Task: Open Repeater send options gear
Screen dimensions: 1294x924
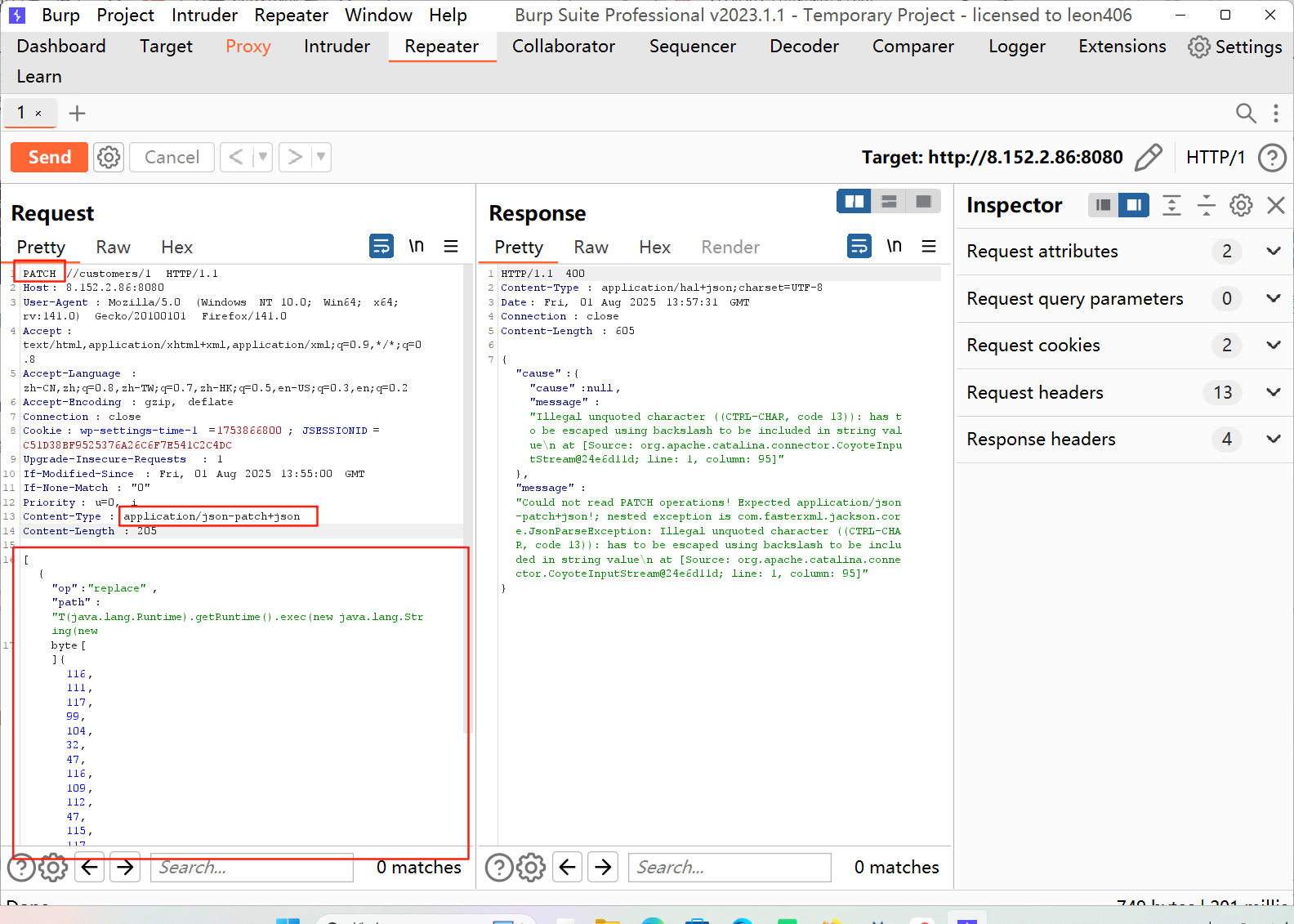Action: 109,157
